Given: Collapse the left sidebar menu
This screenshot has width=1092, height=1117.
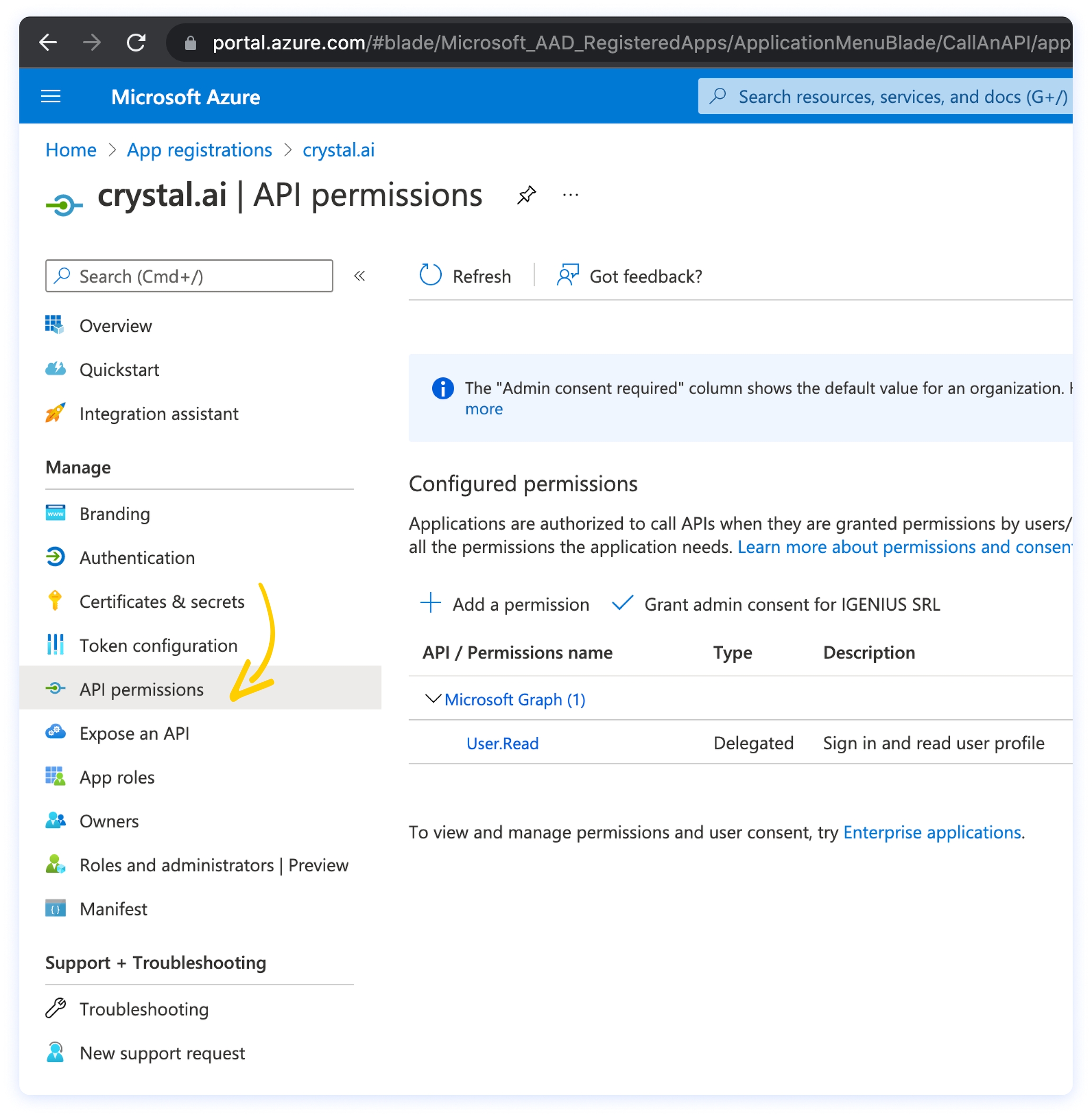Looking at the screenshot, I should (x=360, y=276).
